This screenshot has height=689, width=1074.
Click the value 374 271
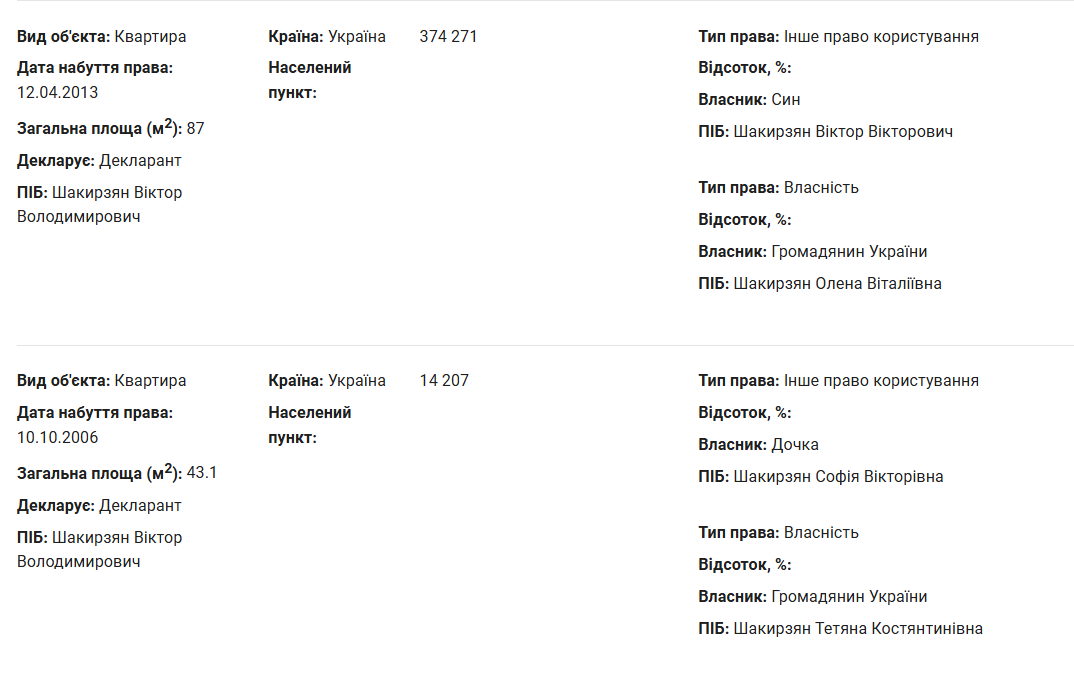[448, 37]
